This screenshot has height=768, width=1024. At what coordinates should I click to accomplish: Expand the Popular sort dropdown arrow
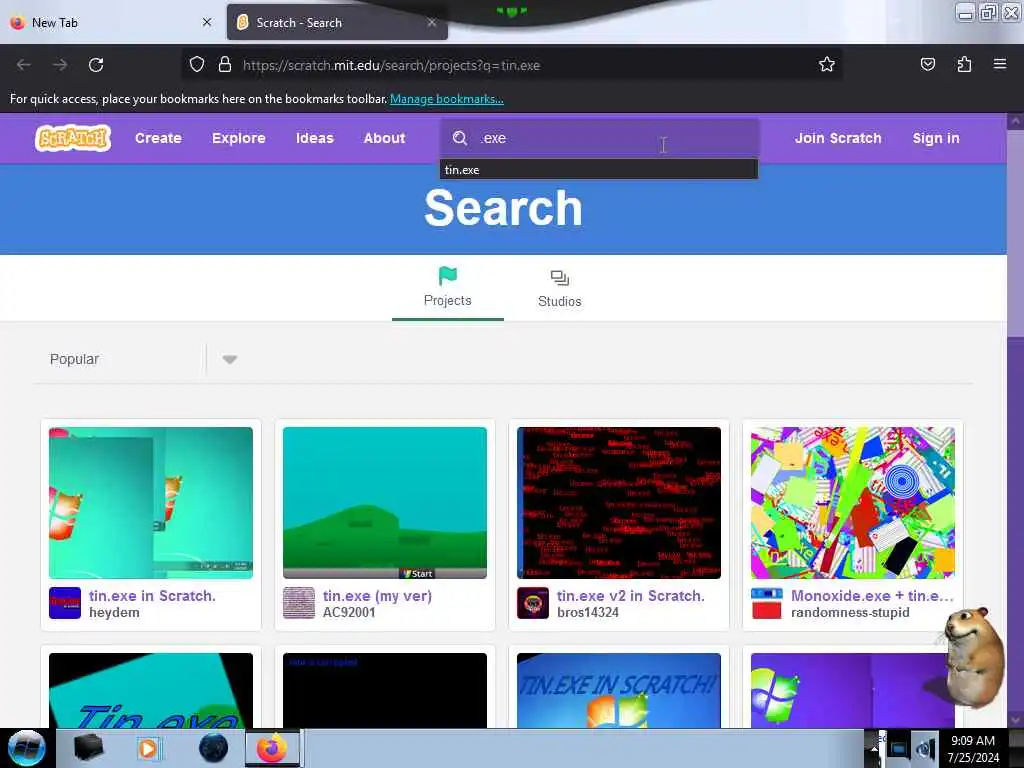click(x=229, y=359)
